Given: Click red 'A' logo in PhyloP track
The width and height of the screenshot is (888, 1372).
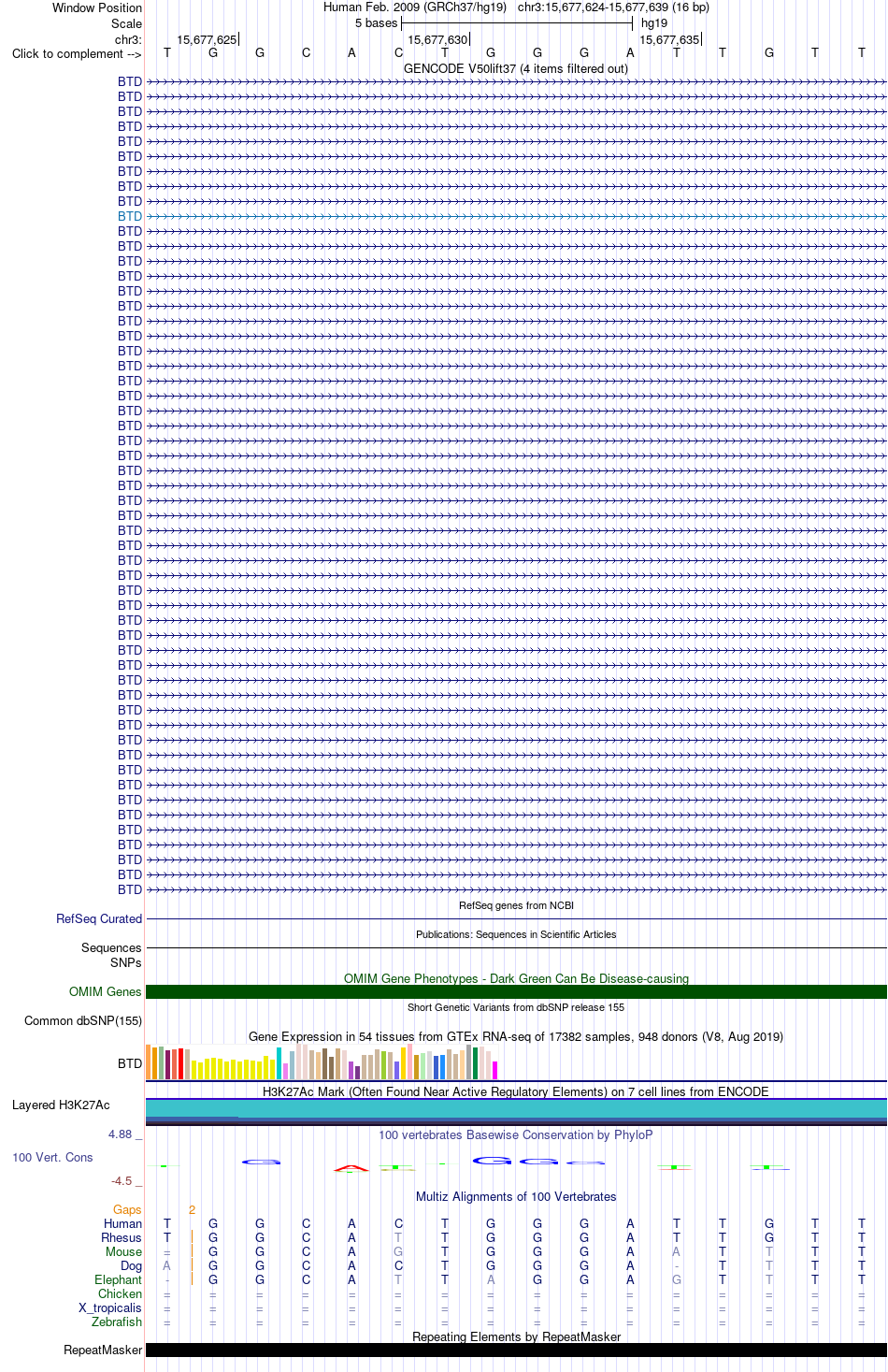Looking at the screenshot, I should [351, 1168].
